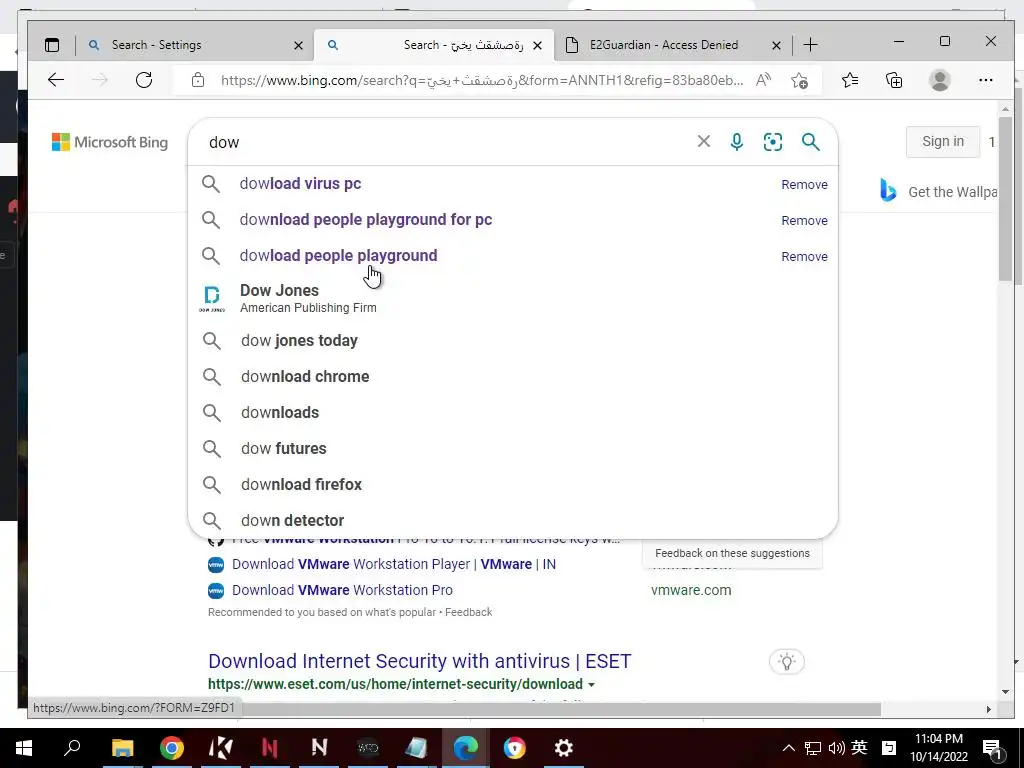Select the Dow Jones entity suggestion
The width and height of the screenshot is (1024, 768).
click(513, 298)
